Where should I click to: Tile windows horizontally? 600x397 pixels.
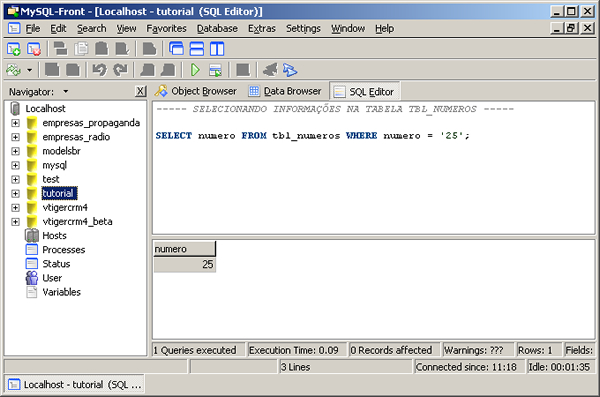[x=197, y=49]
